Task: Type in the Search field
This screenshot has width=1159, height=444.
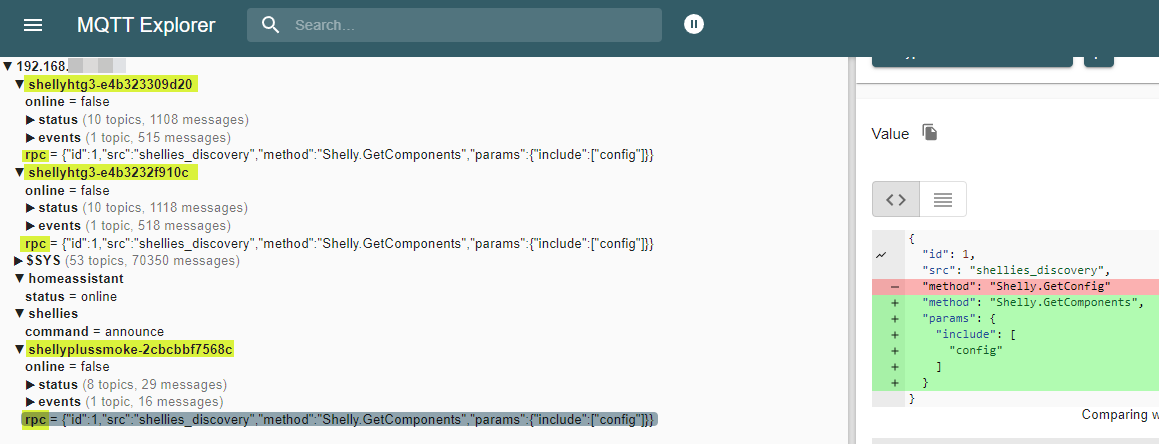Action: (x=470, y=25)
